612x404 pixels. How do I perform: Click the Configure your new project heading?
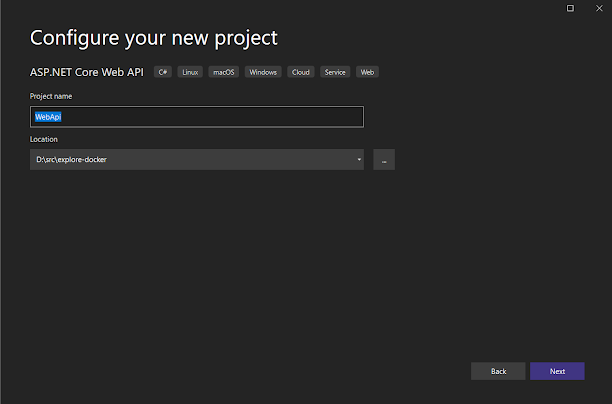click(x=154, y=38)
